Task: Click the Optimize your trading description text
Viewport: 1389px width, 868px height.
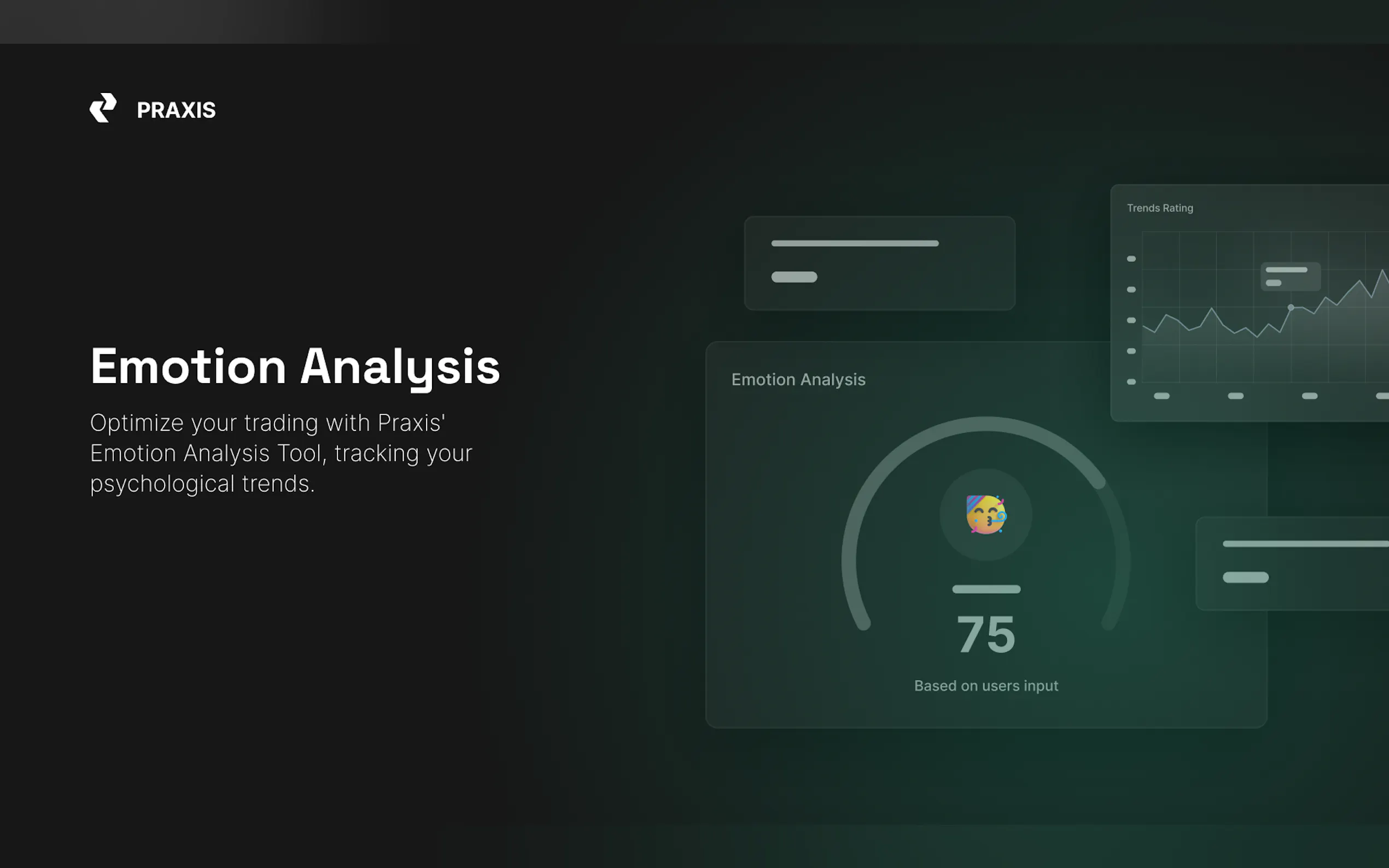Action: (282, 453)
